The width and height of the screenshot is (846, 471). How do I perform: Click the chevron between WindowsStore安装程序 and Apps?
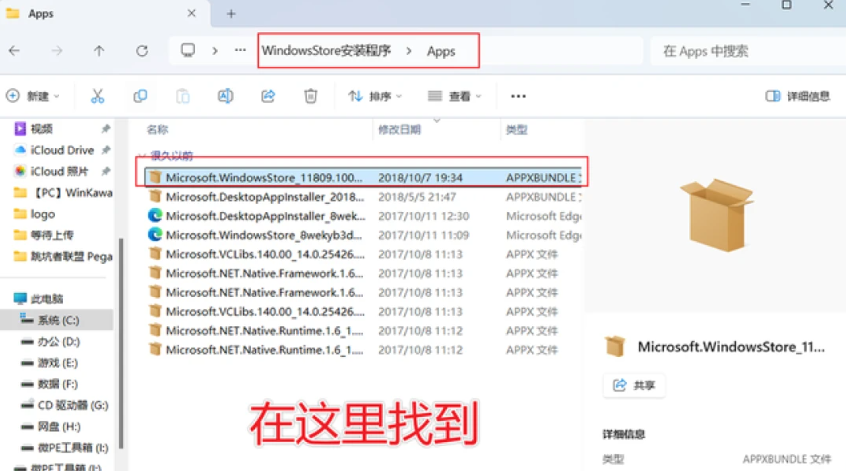point(409,51)
